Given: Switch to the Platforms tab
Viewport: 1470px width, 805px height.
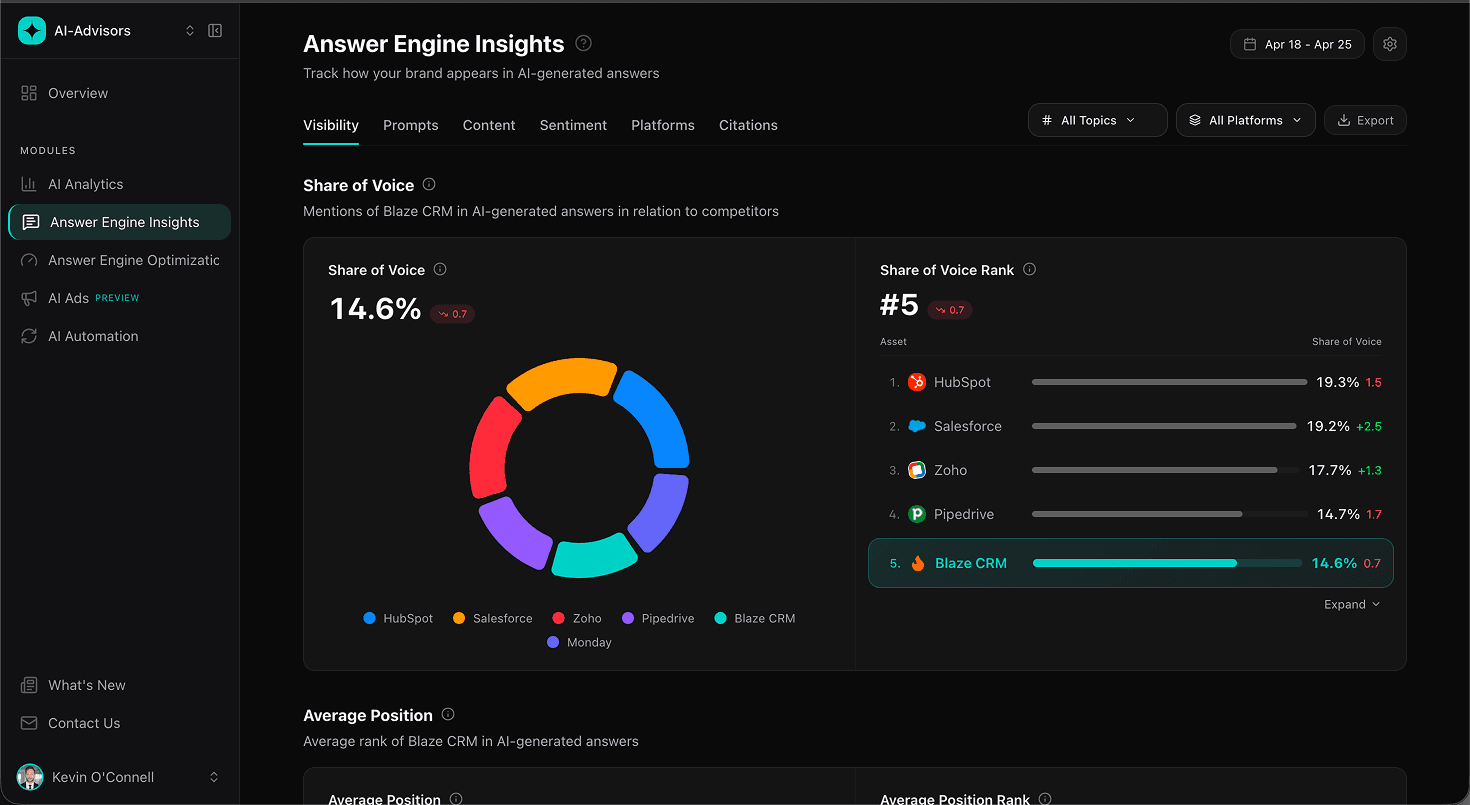Looking at the screenshot, I should (663, 125).
